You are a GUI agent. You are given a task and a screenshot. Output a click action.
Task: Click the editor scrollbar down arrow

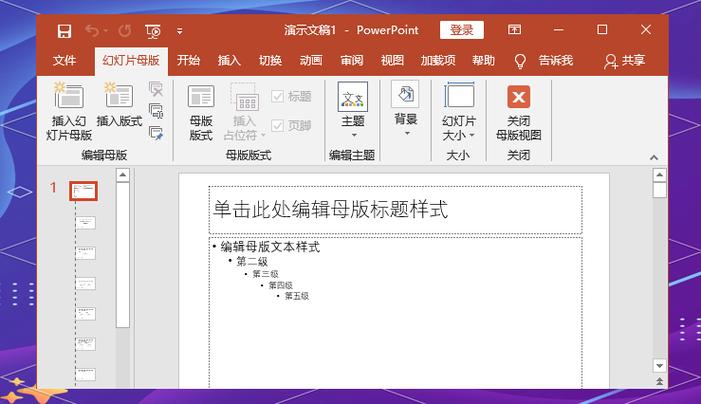pos(659,366)
